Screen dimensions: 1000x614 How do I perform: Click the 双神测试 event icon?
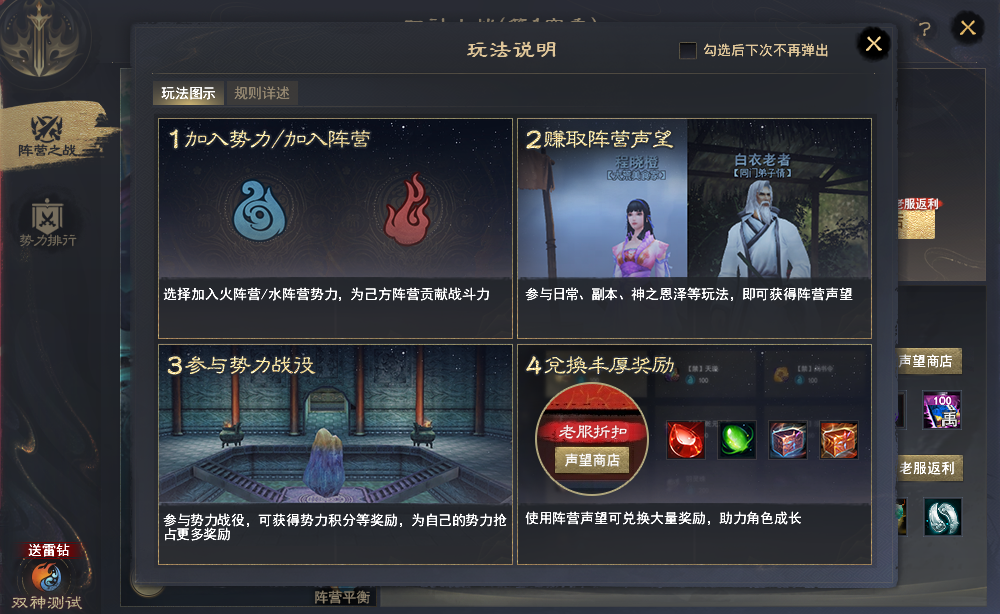click(47, 577)
